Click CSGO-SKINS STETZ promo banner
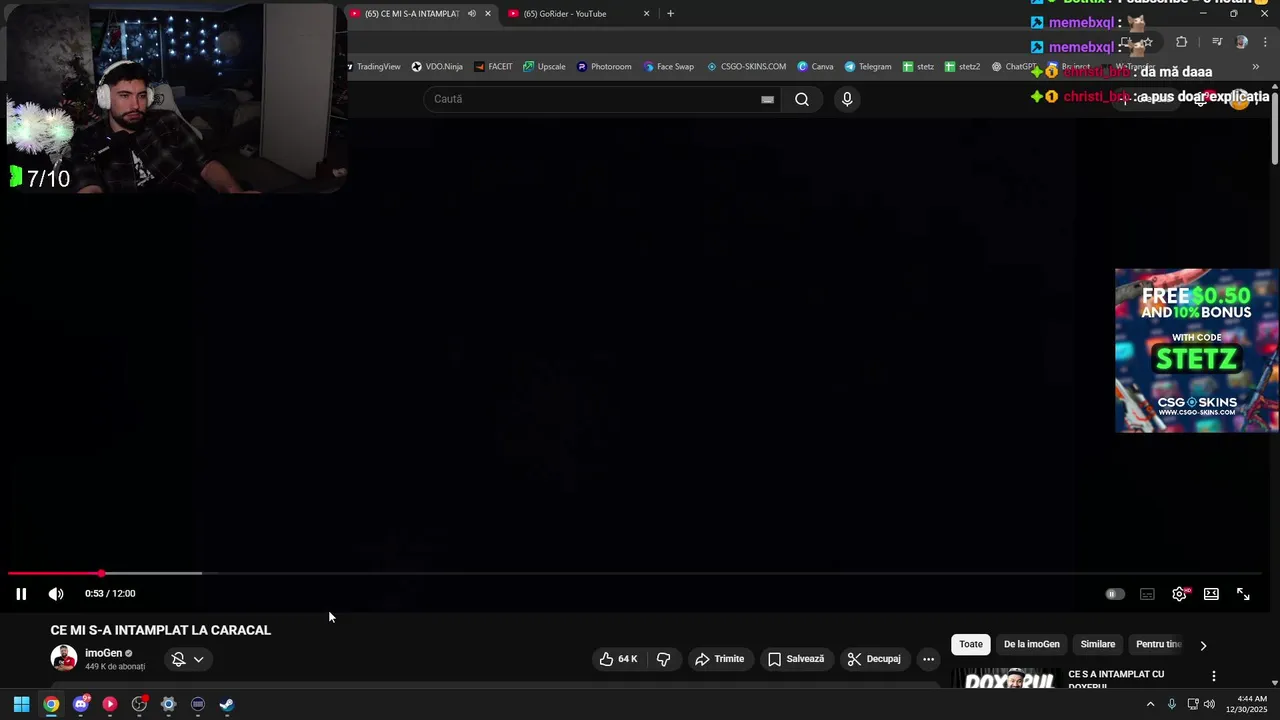The width and height of the screenshot is (1280, 720). (x=1197, y=350)
